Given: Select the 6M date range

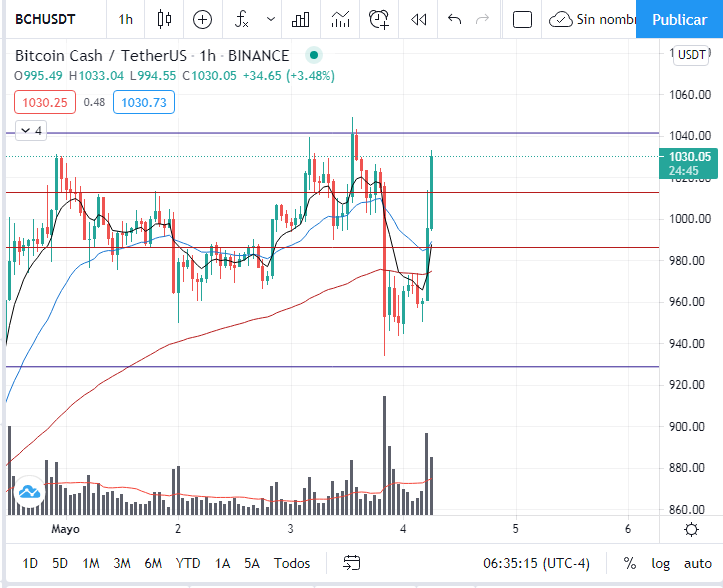Looking at the screenshot, I should pyautogui.click(x=153, y=564).
